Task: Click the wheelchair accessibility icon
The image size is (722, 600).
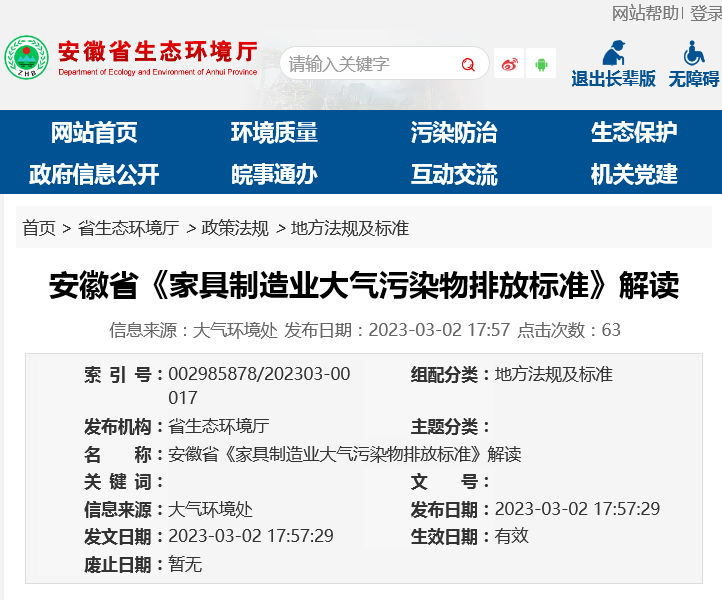Action: point(694,53)
